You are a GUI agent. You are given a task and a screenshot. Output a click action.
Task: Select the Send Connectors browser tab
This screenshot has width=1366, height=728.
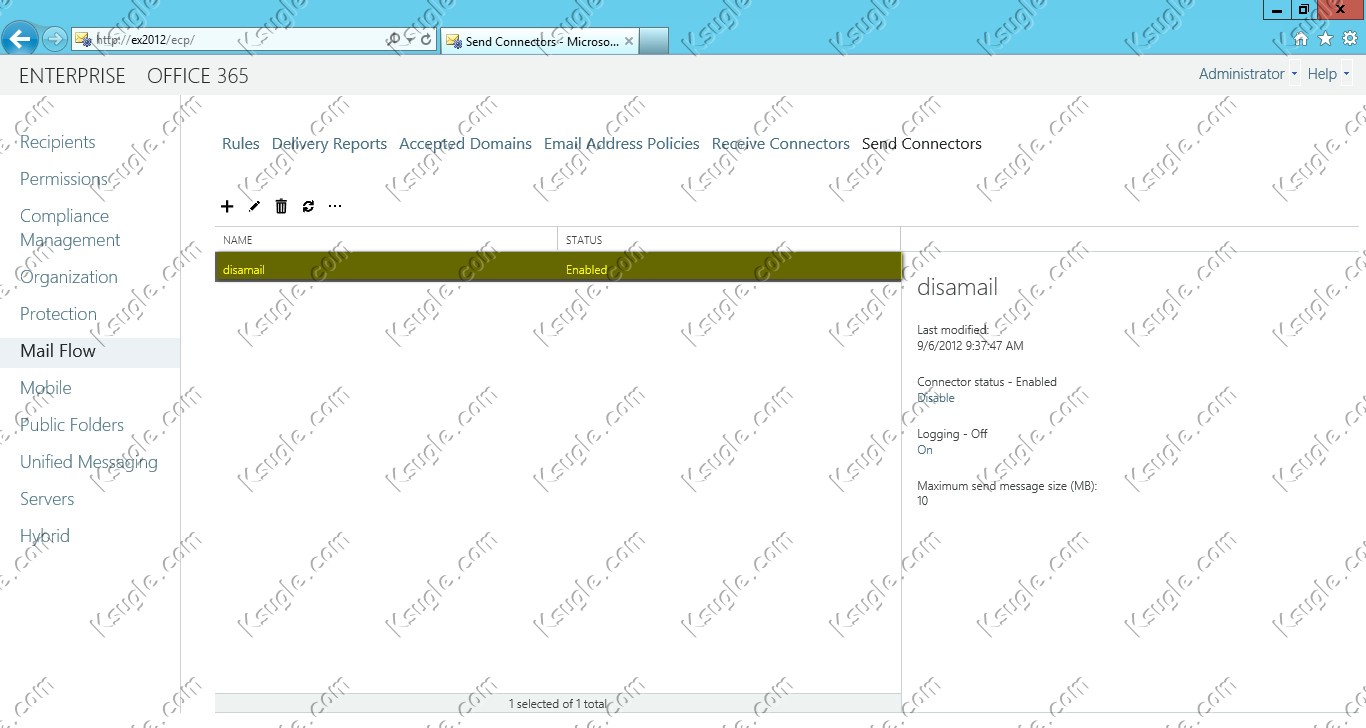click(x=539, y=41)
